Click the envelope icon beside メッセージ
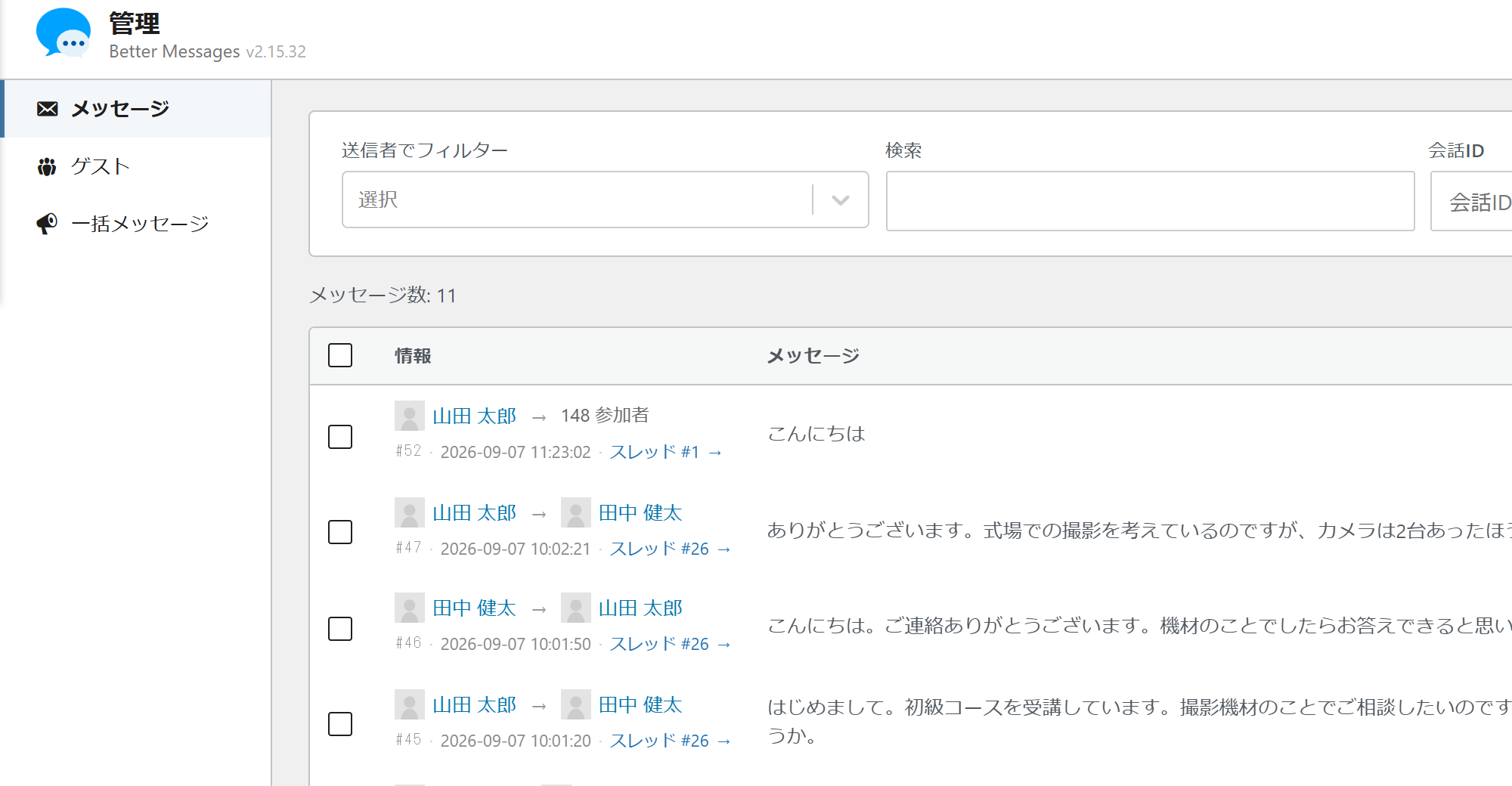The width and height of the screenshot is (1512, 786). [47, 109]
